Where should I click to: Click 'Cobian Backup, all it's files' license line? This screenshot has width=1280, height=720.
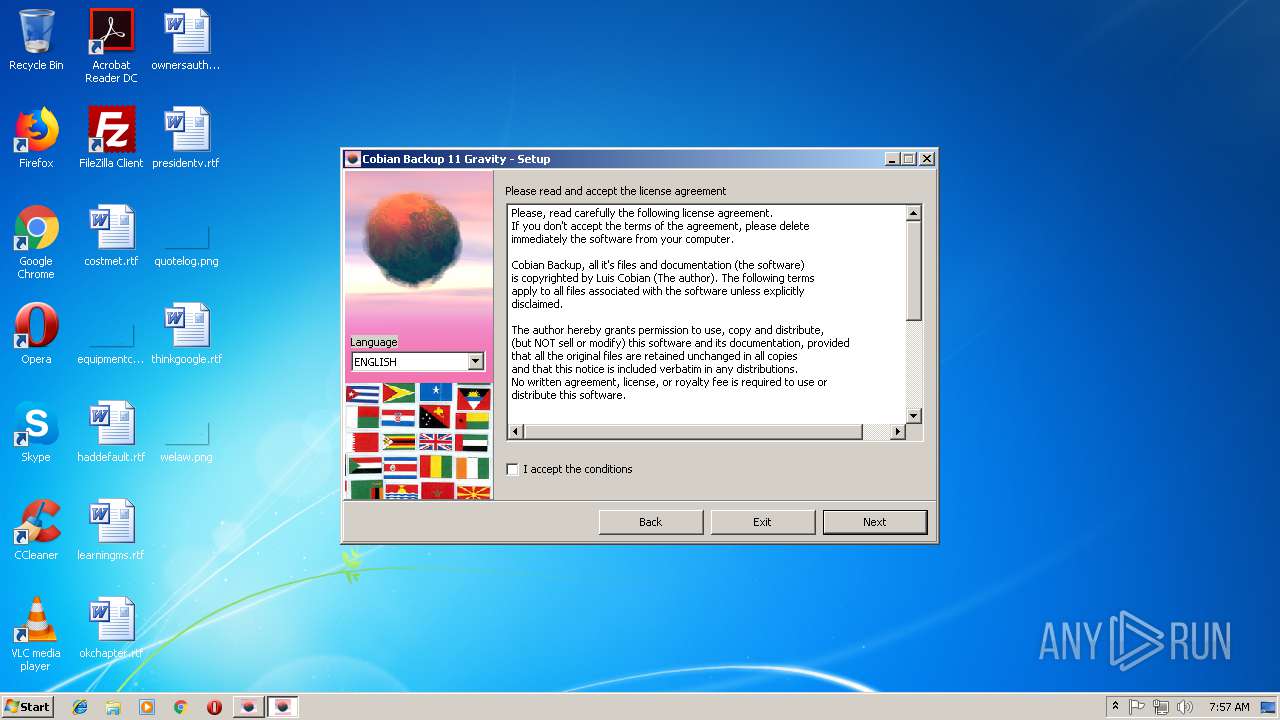click(x=658, y=265)
